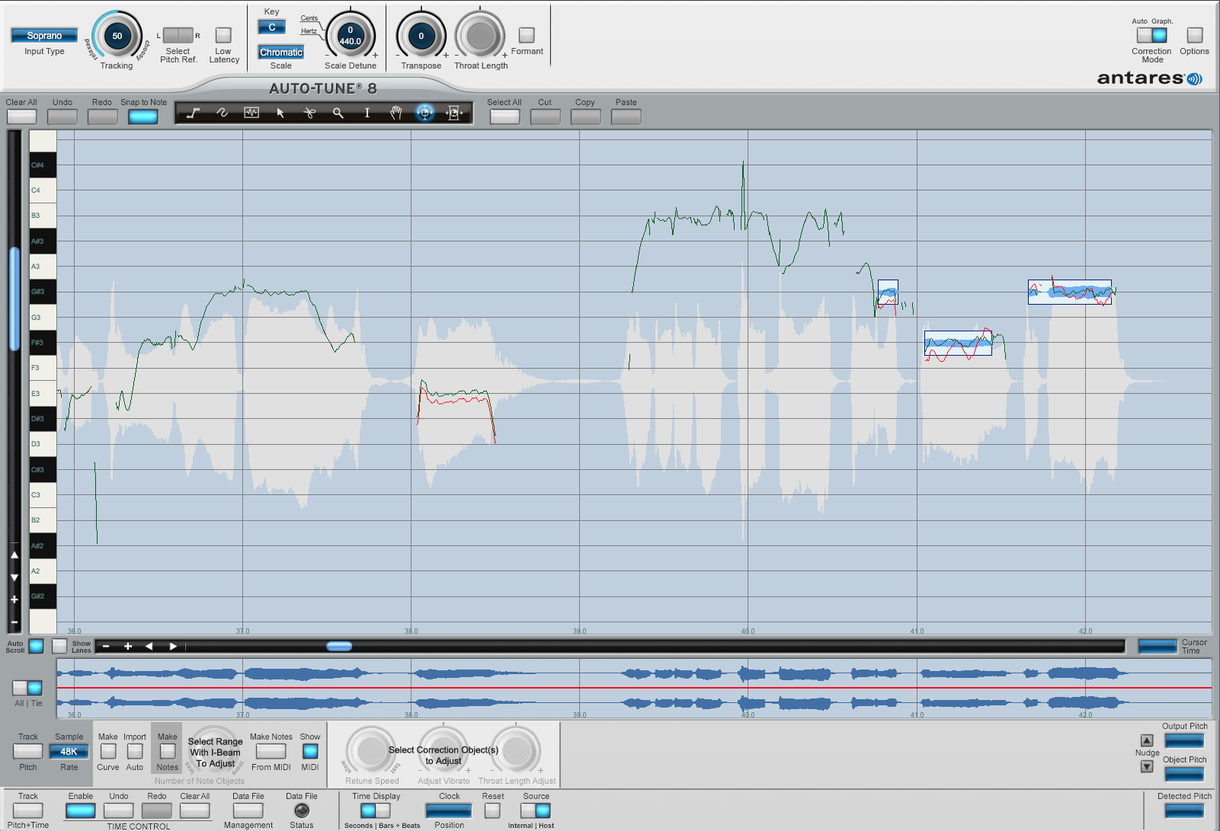Open the 48K Sample Rate selector
This screenshot has height=831, width=1220.
(x=68, y=751)
